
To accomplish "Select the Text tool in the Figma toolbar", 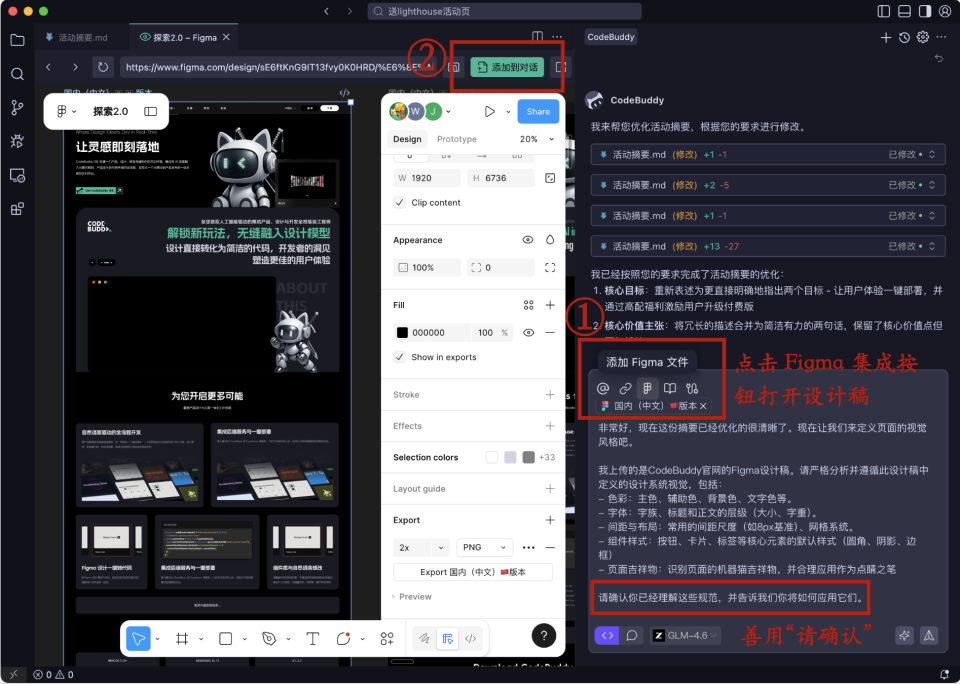I will click(x=313, y=638).
